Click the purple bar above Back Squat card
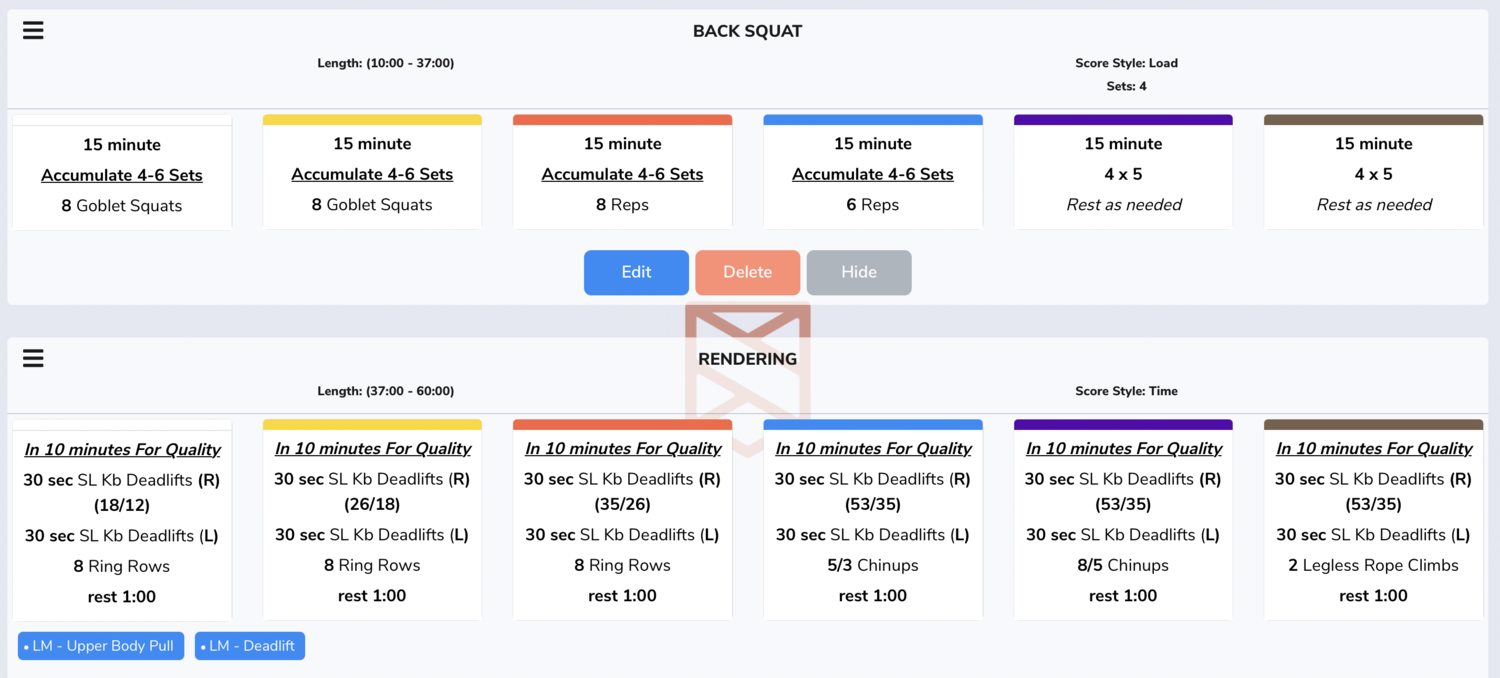The image size is (1500, 678). (x=1123, y=120)
